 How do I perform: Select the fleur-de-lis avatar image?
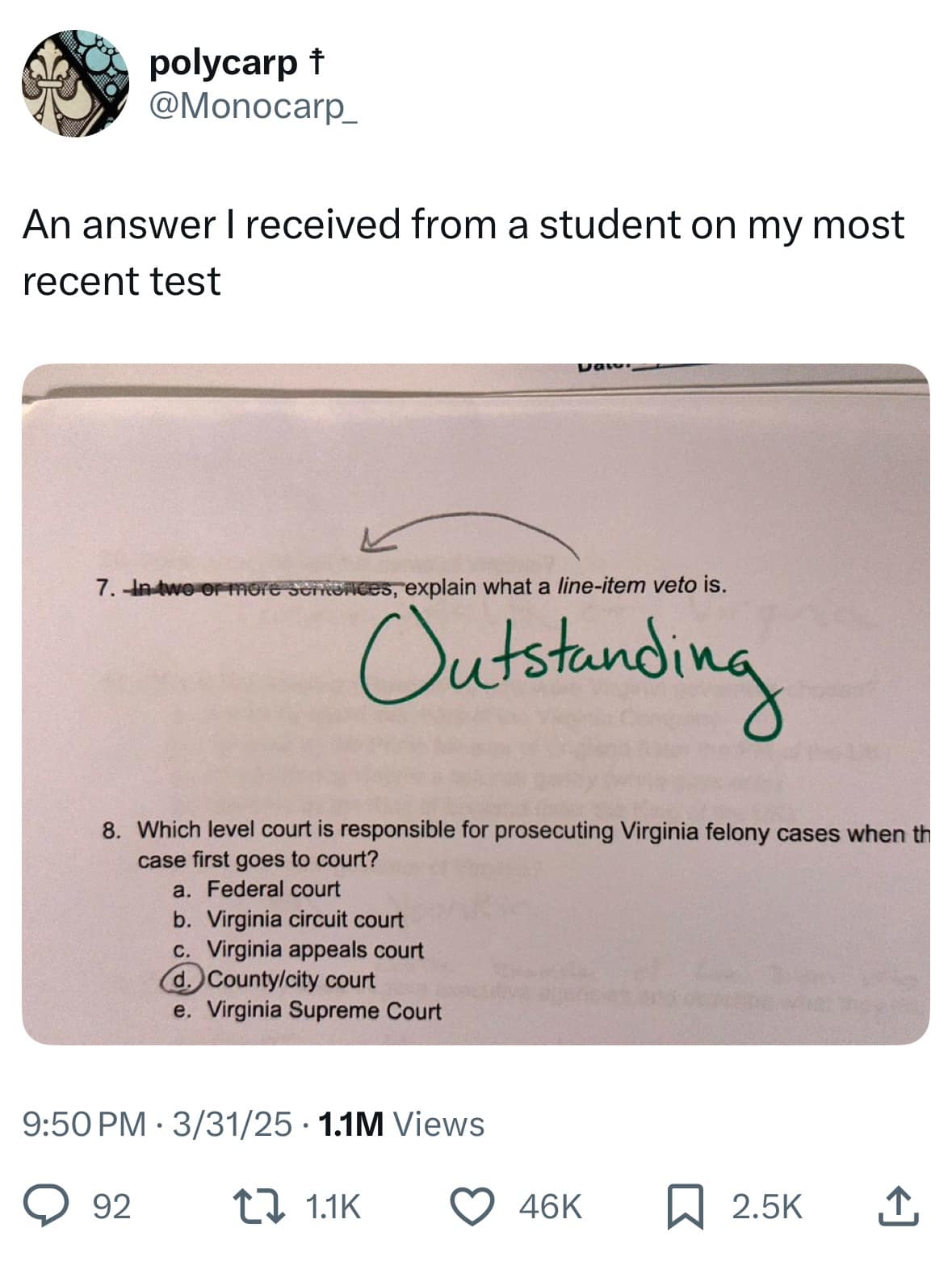click(74, 86)
